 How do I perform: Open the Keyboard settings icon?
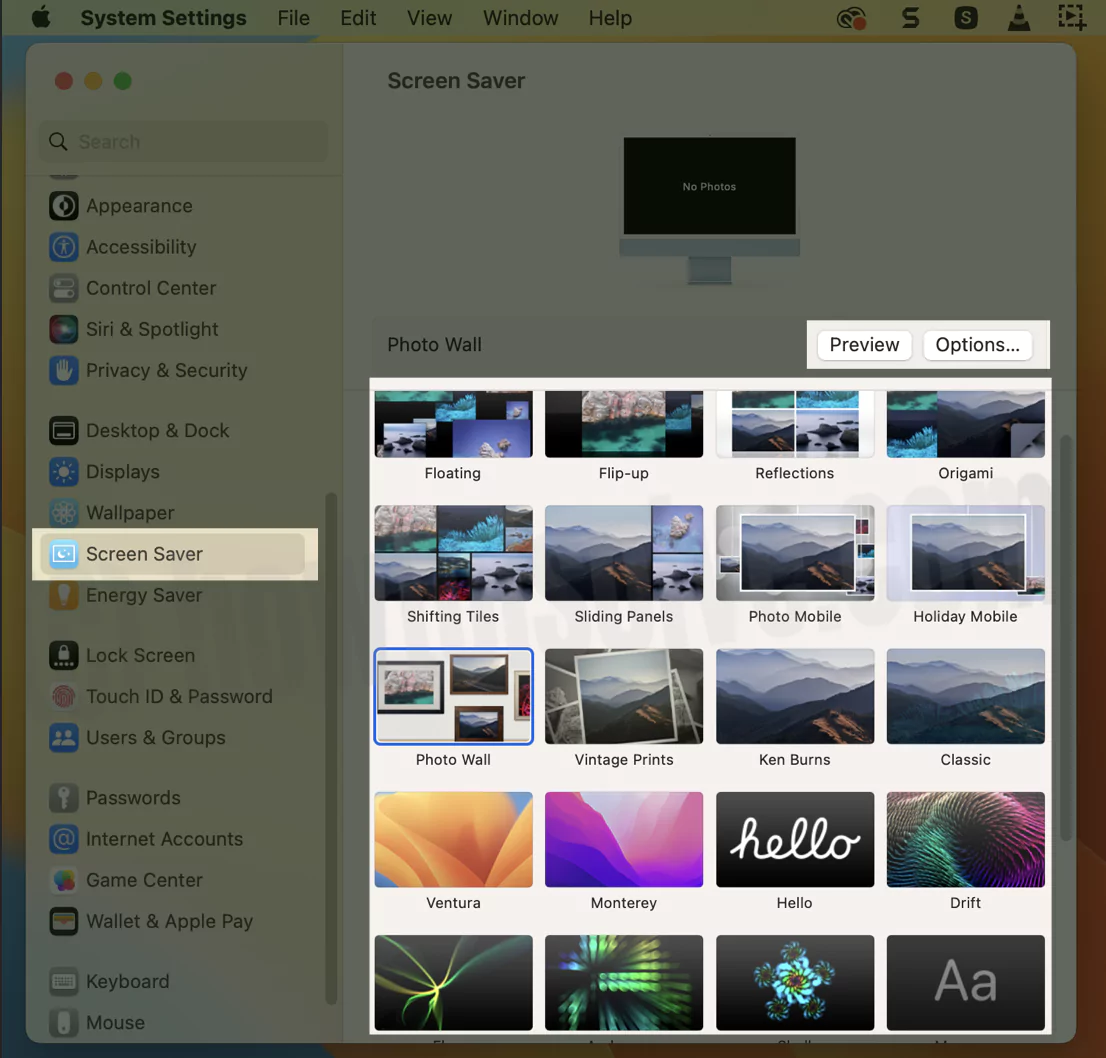click(x=63, y=981)
